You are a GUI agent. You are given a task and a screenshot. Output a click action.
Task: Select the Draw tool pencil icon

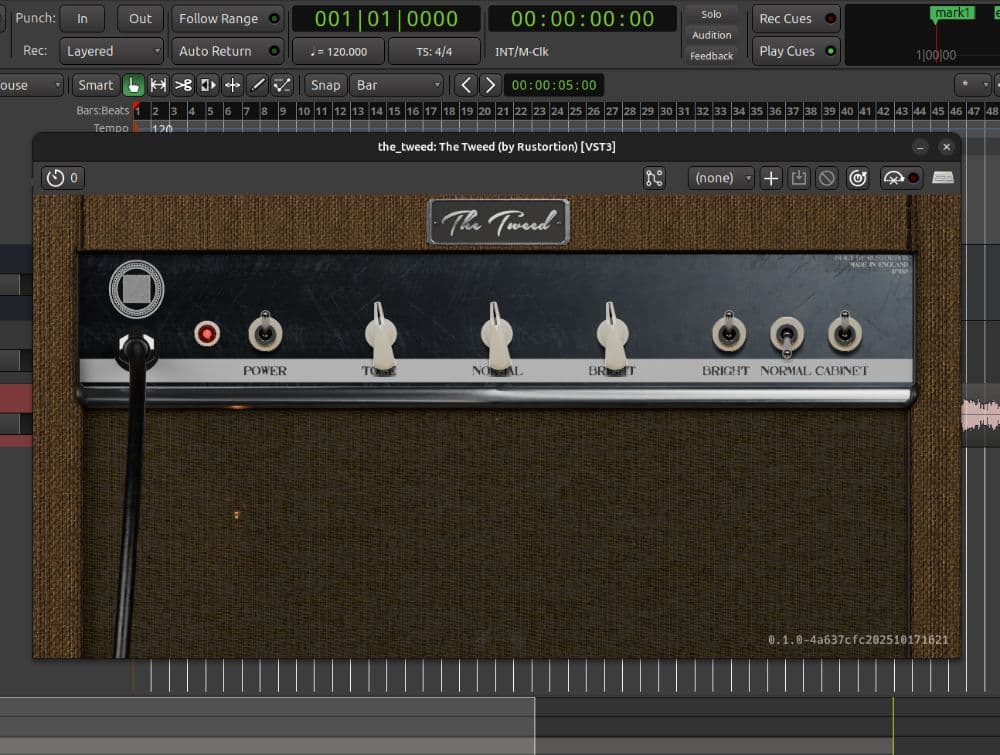(x=257, y=85)
